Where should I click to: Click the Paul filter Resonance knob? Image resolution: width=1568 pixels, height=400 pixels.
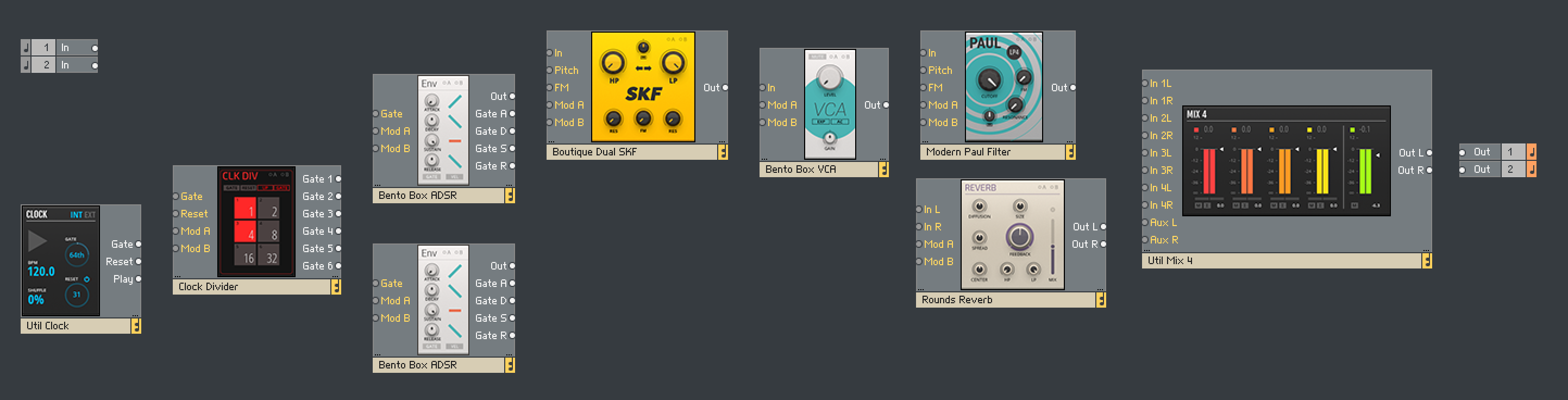point(1015,105)
